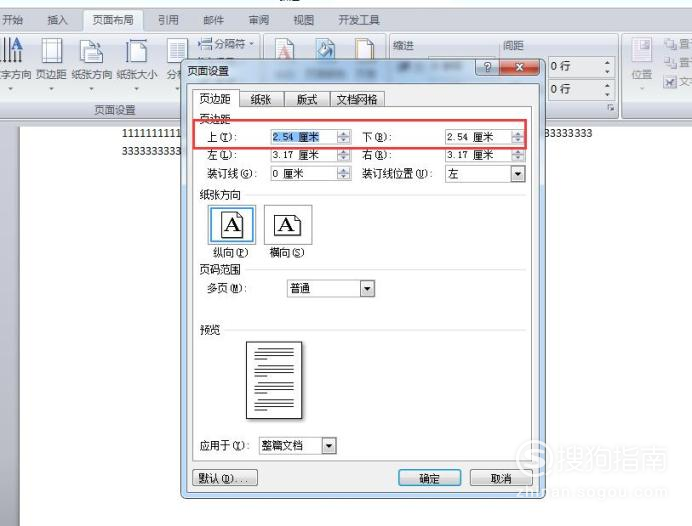Open the Mailings (邮件) ribbon tab
Image resolution: width=692 pixels, height=526 pixels.
(214, 20)
